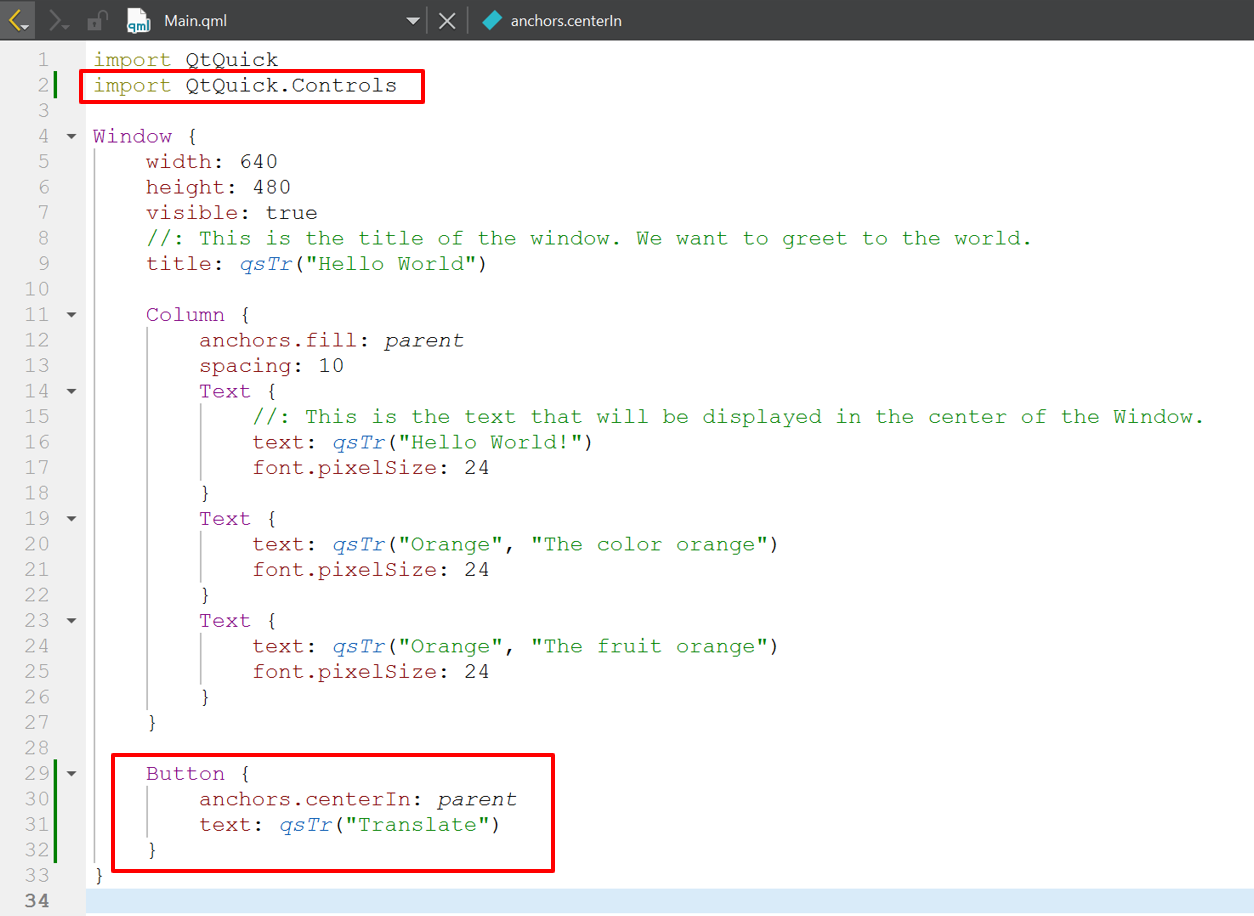This screenshot has width=1254, height=916.
Task: Click line number 34 in the gutter
Action: (36, 901)
